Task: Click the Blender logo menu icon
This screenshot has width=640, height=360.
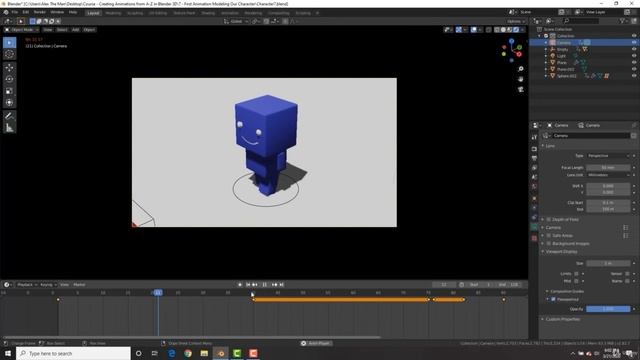Action: (6, 12)
